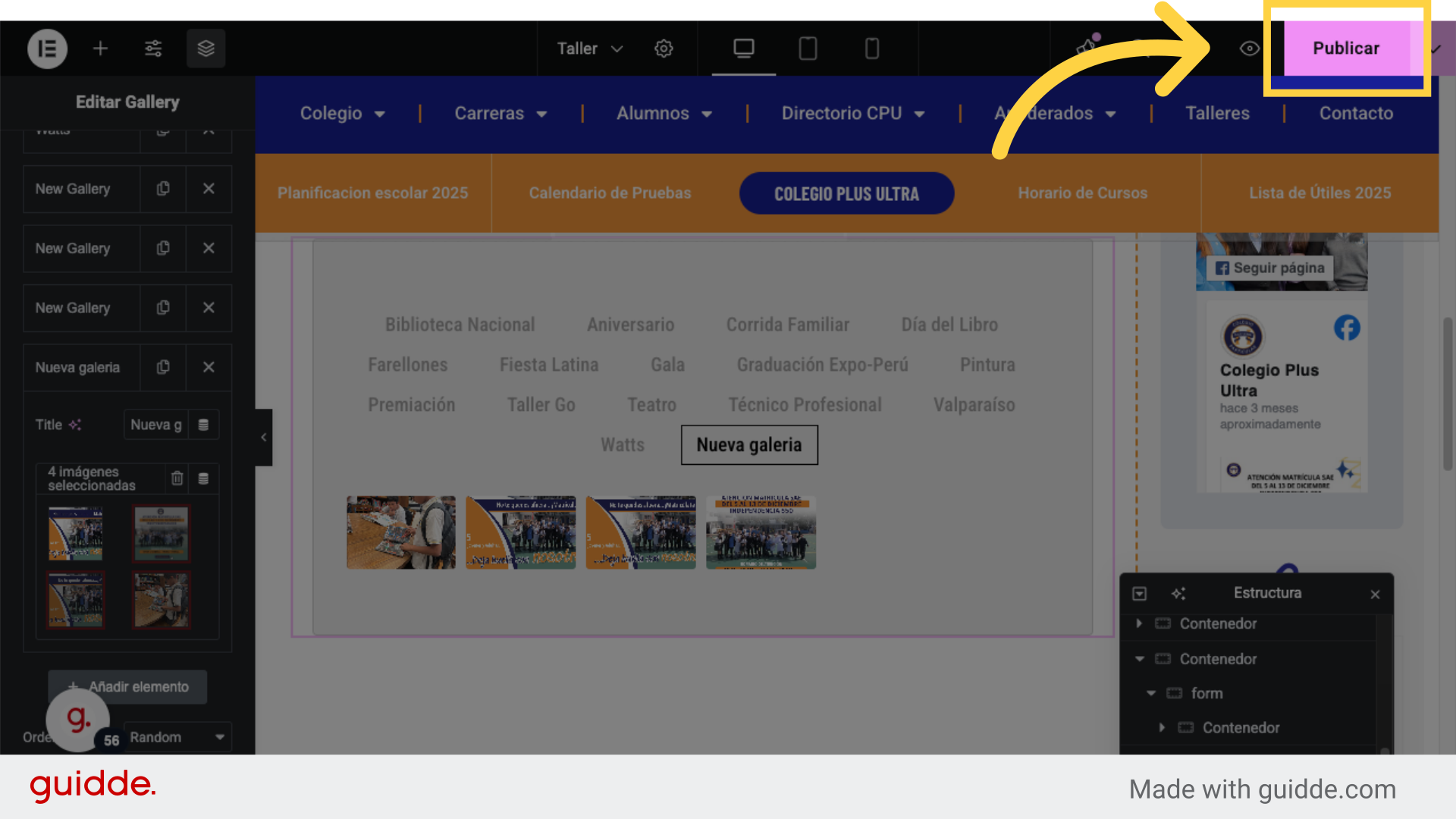The image size is (1456, 819).
Task: Open the Directorio CPU menu dropdown
Action: (853, 114)
